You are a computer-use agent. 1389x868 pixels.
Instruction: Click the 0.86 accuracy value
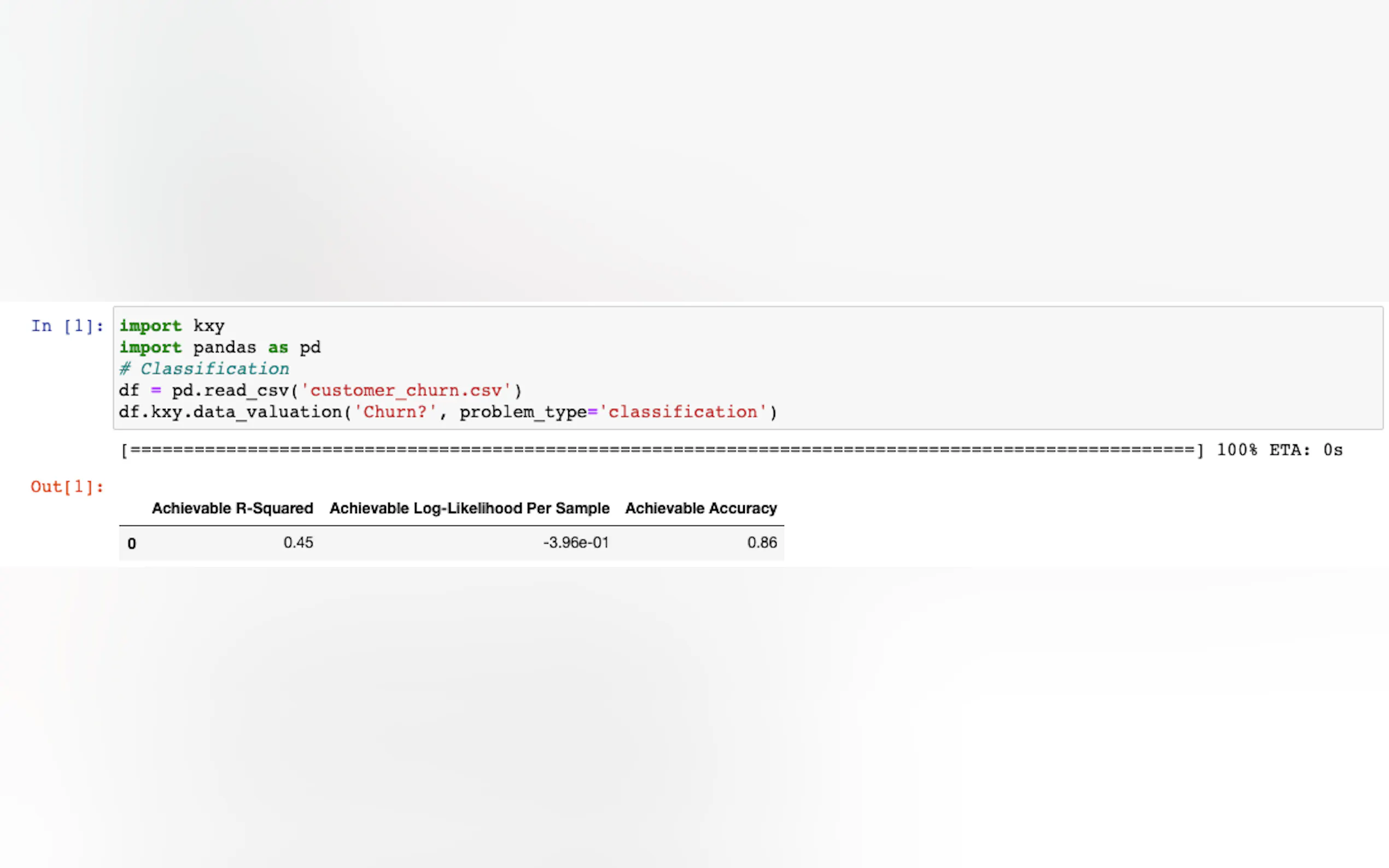click(761, 542)
